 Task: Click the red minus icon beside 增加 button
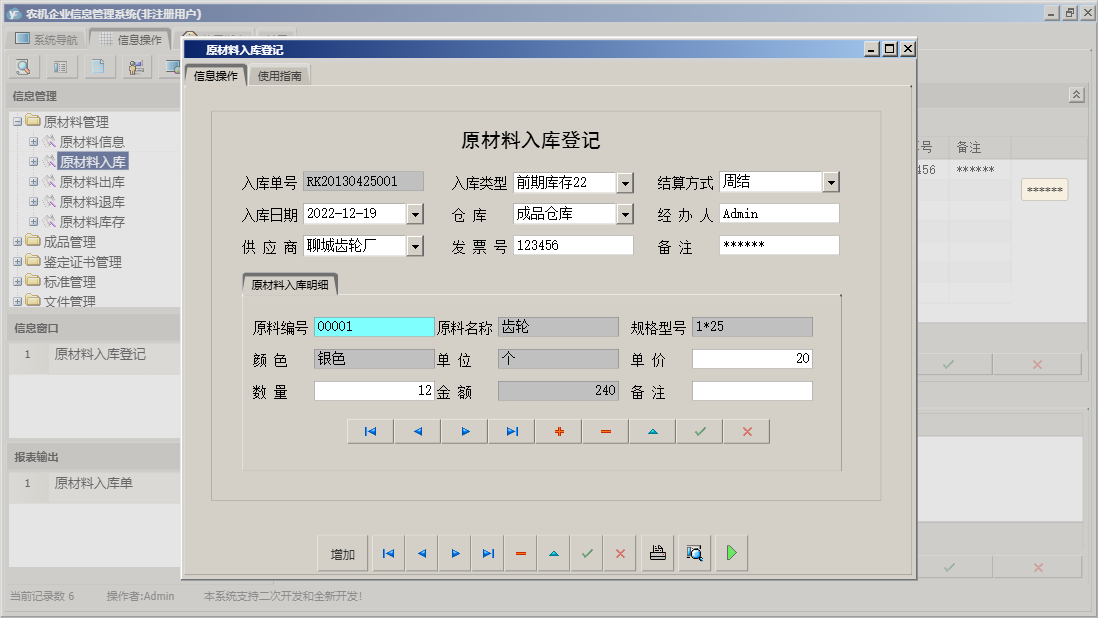(521, 553)
